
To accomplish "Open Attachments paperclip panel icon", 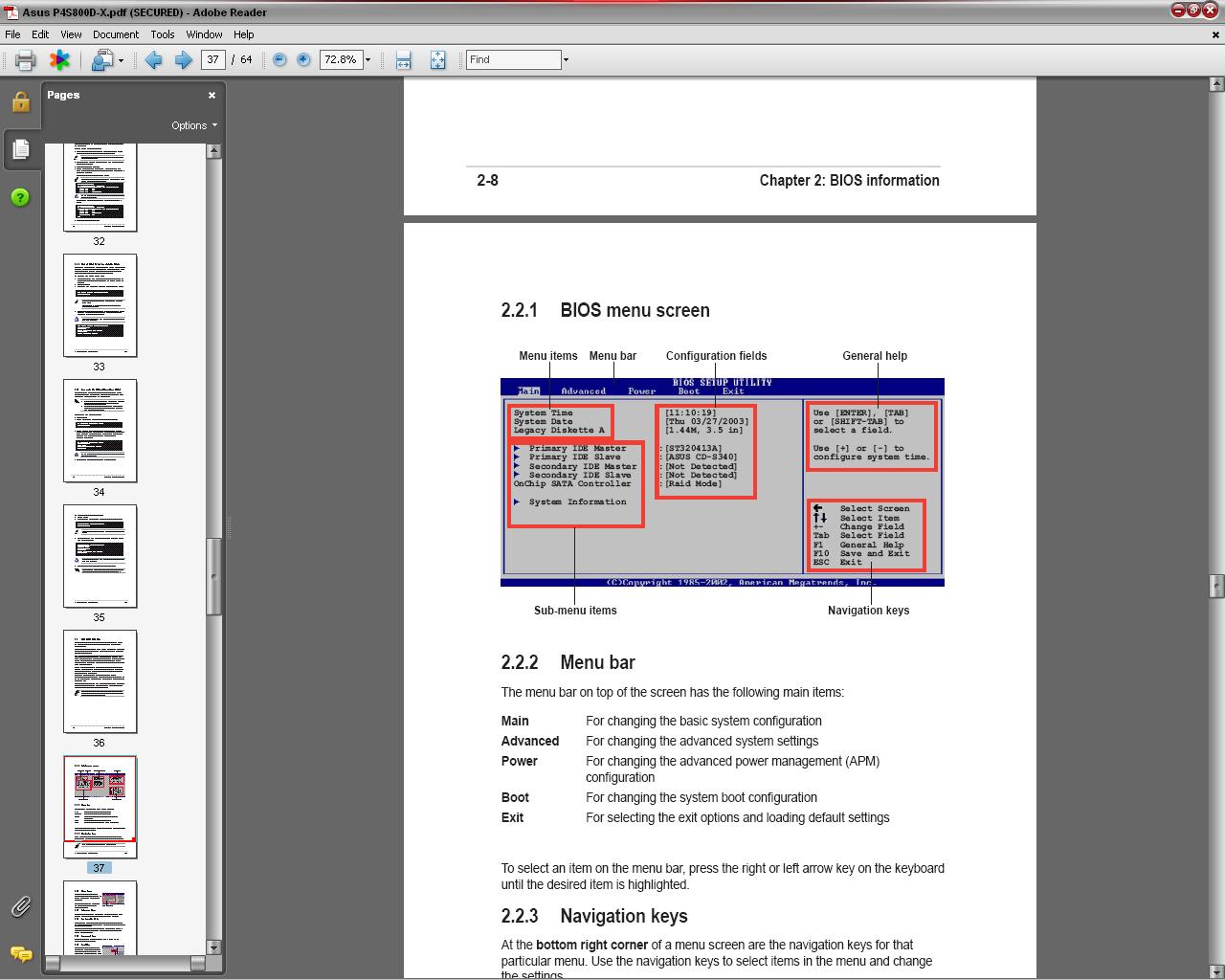I will tap(20, 906).
